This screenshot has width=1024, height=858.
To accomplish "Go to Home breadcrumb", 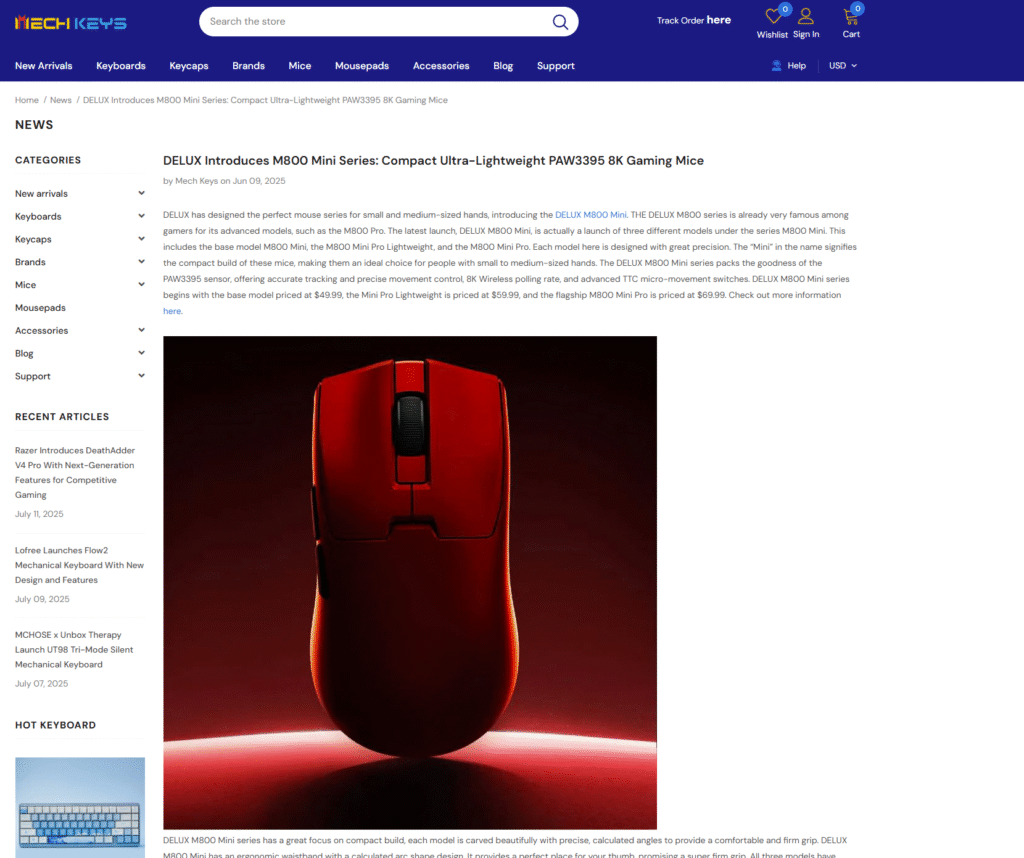I will 27,100.
